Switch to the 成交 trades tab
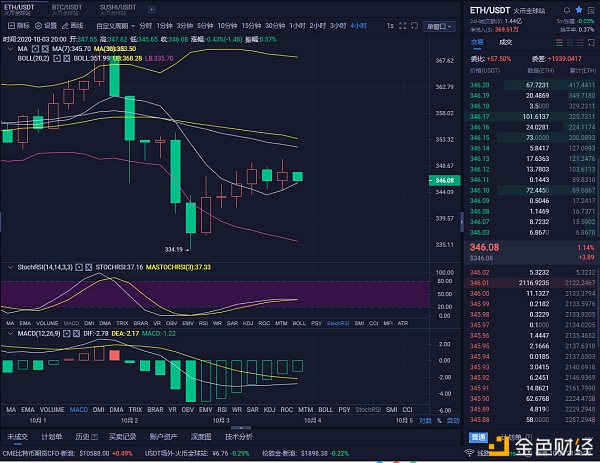 [x=505, y=42]
